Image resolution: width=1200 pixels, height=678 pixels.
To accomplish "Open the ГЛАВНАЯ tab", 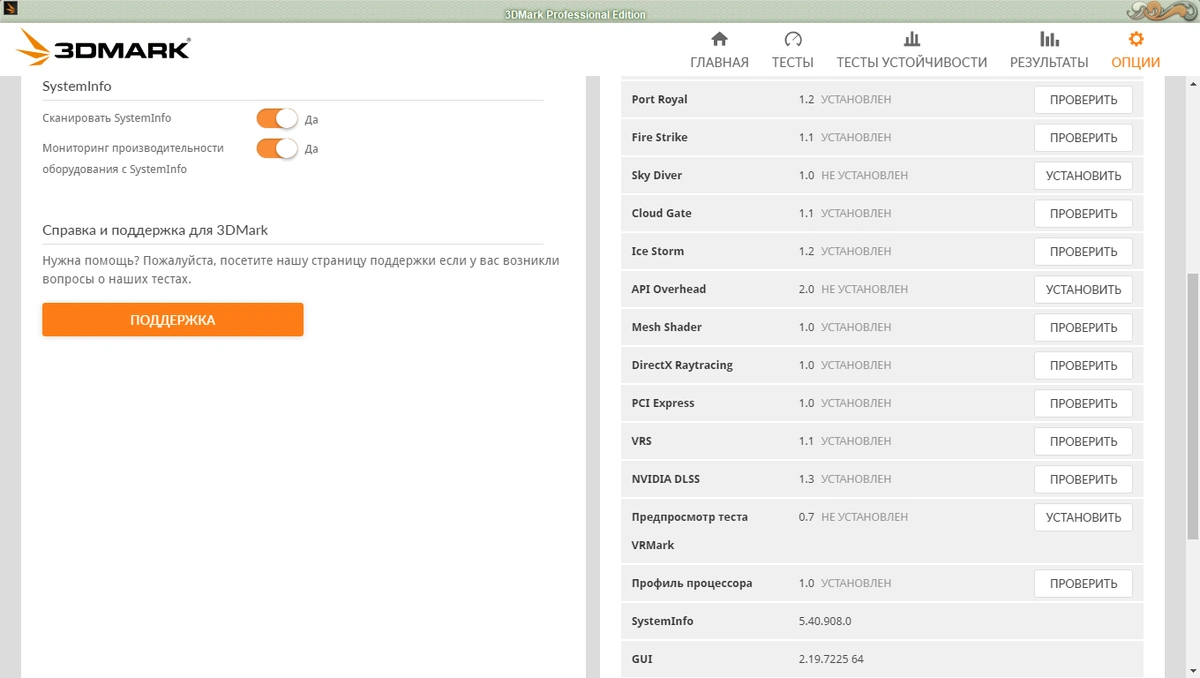I will tap(719, 62).
